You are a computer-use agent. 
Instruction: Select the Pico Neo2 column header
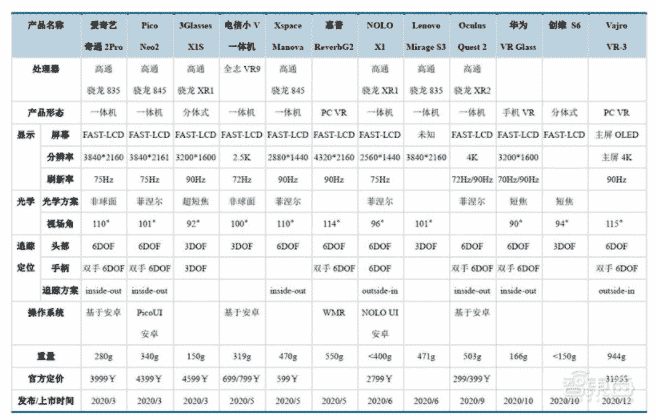pos(150,36)
